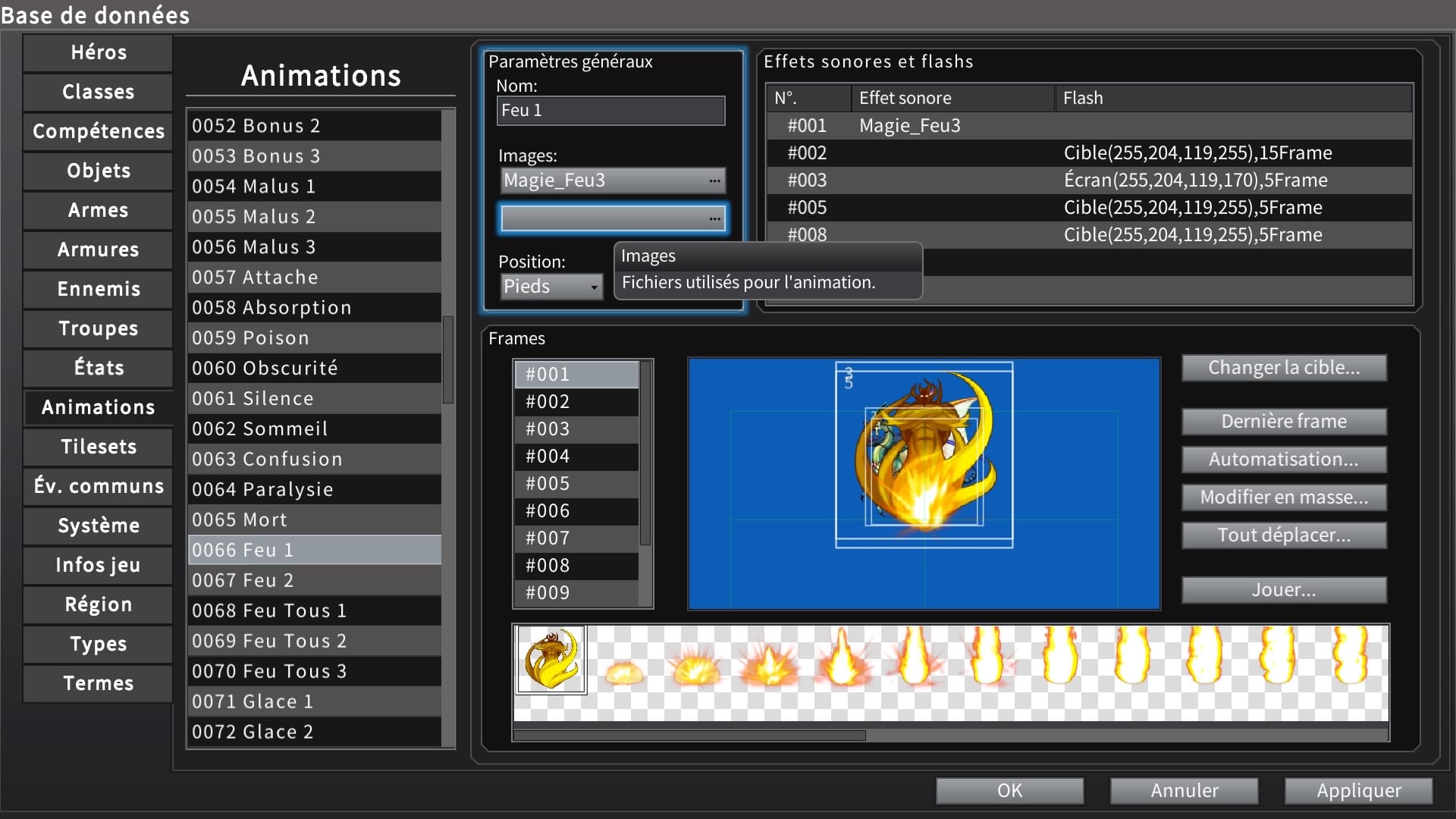The height and width of the screenshot is (819, 1456).
Task: Select animation 0072 Glace 2
Action: [x=314, y=733]
